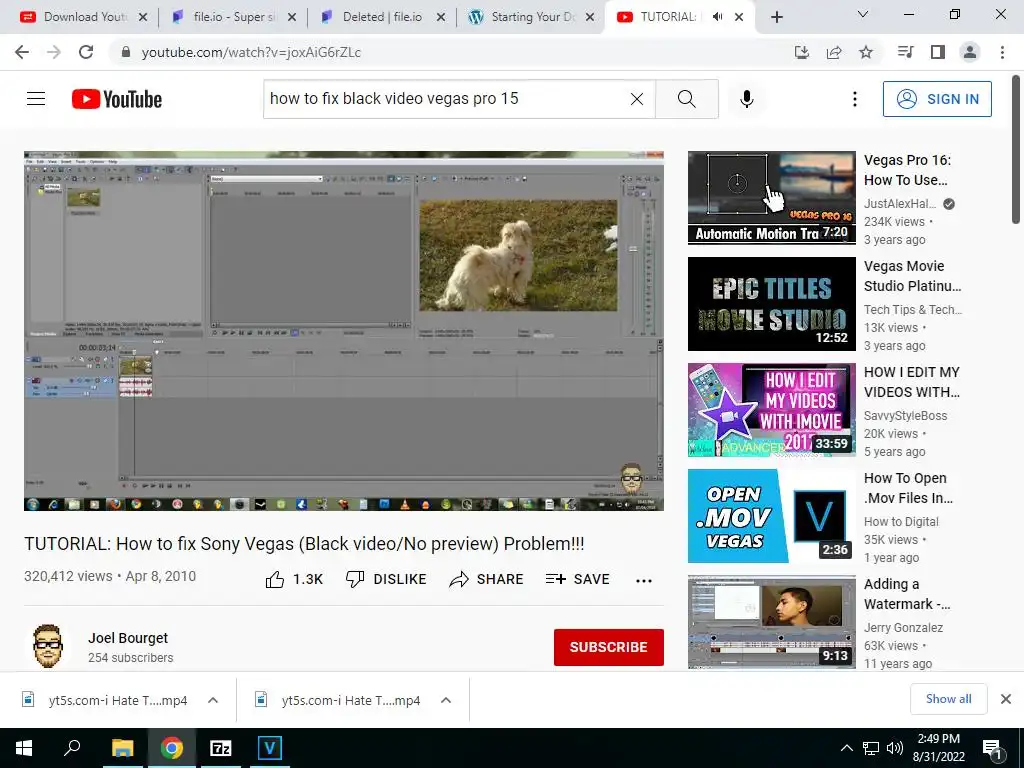Open the SHARE option
This screenshot has width=1024, height=768.
pos(487,579)
